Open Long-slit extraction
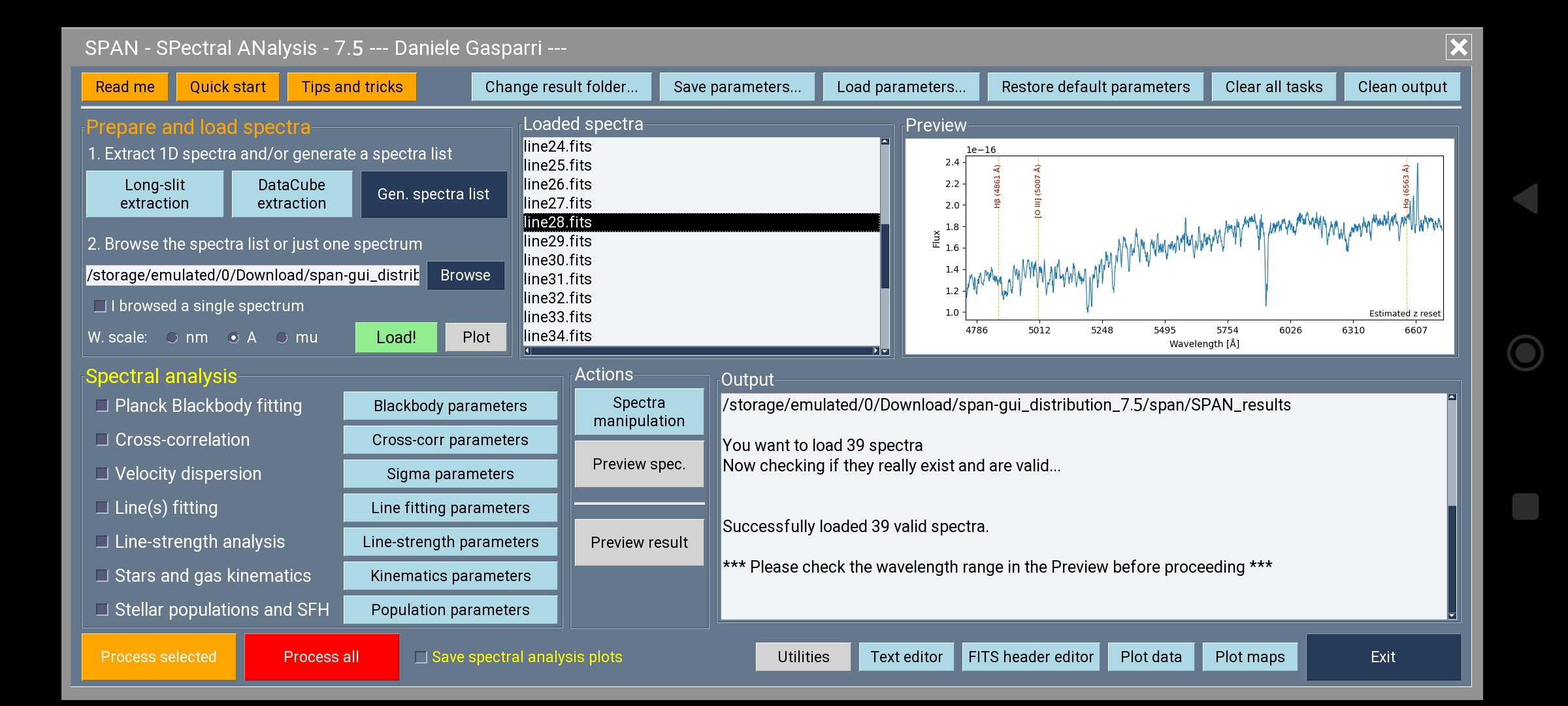 coord(155,194)
